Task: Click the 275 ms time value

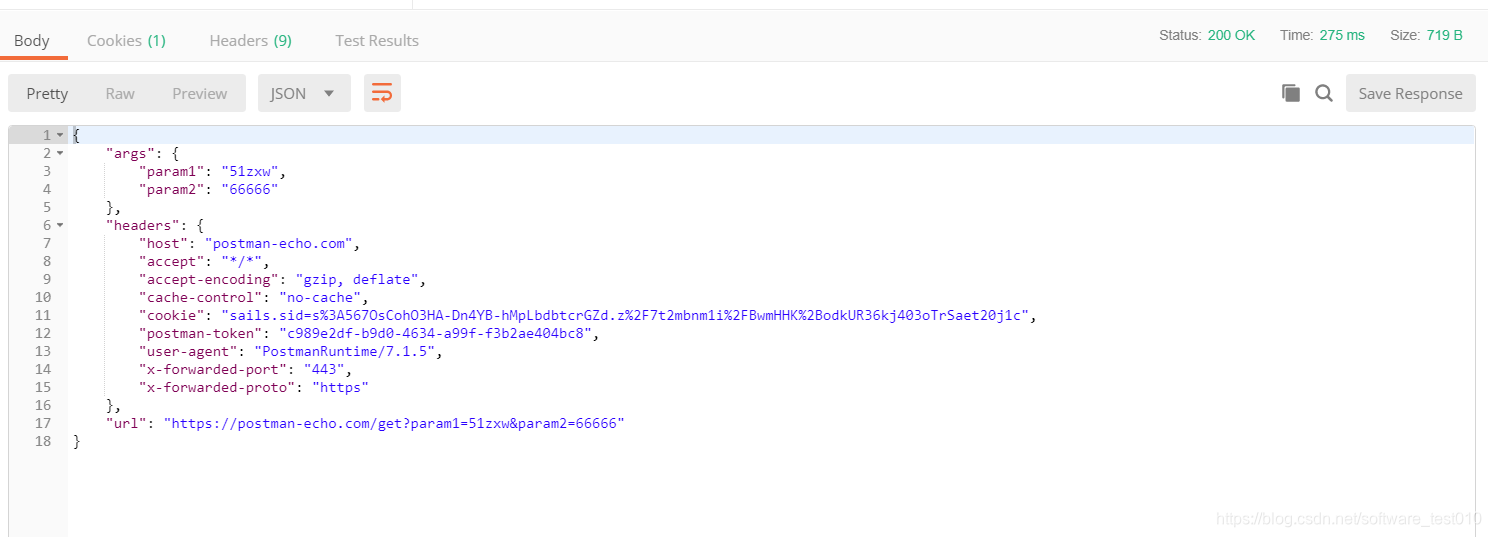Action: 1342,35
